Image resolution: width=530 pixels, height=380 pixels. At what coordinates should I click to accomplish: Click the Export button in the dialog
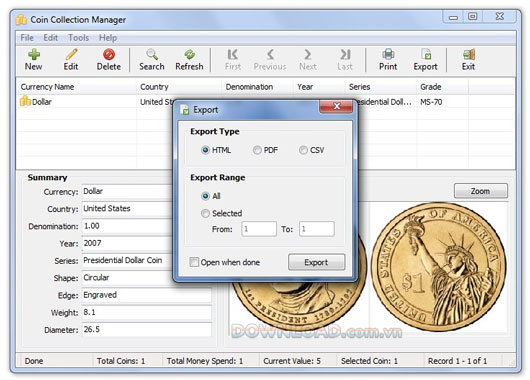tap(316, 262)
